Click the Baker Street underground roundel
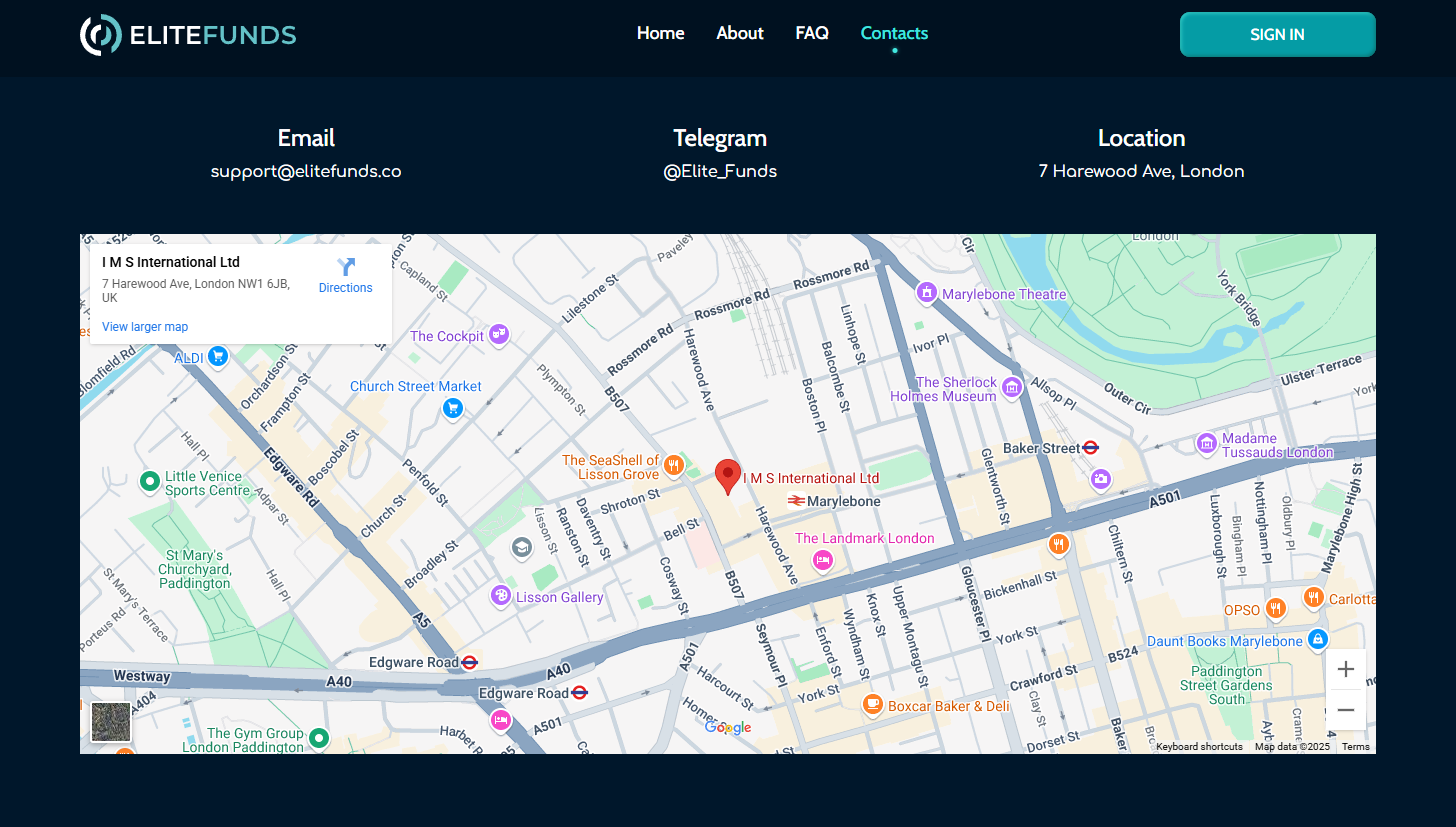1456x827 pixels. pyautogui.click(x=1092, y=448)
